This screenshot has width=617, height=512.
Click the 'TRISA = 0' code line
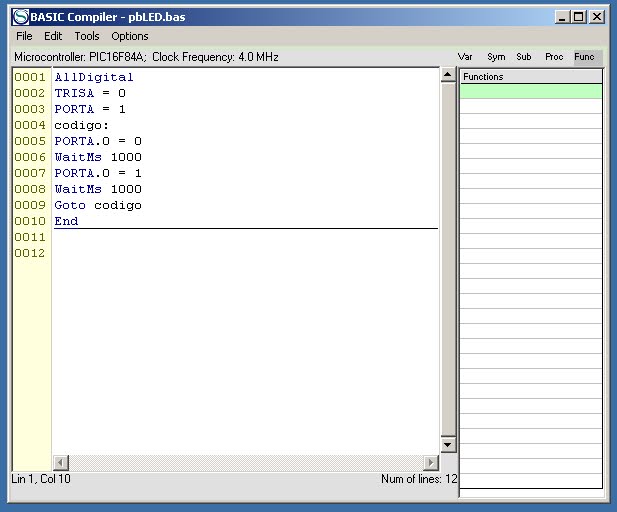(x=90, y=93)
